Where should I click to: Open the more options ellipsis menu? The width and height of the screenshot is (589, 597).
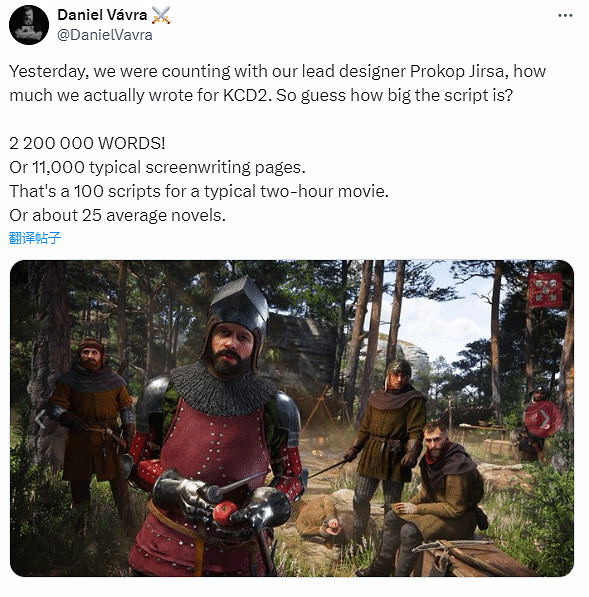click(x=565, y=16)
